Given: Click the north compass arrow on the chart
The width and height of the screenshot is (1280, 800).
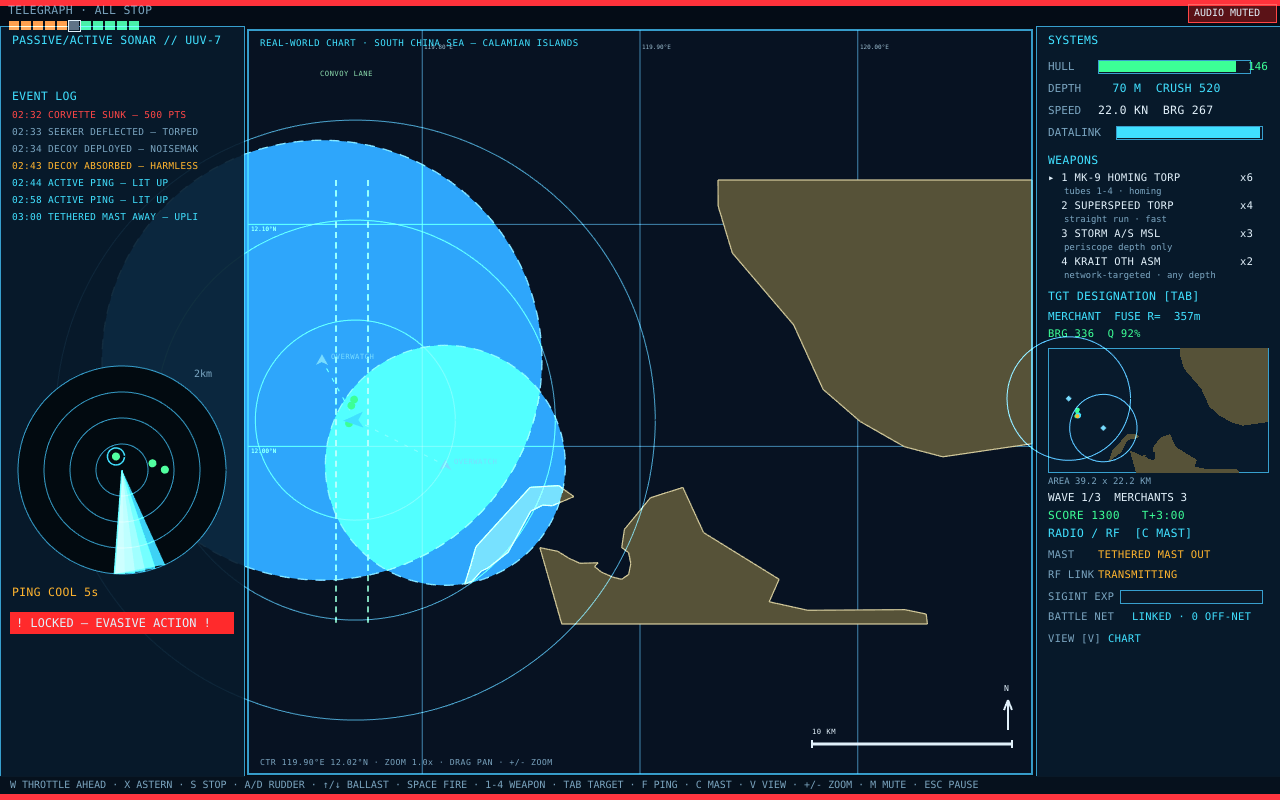Looking at the screenshot, I should point(1008,714).
